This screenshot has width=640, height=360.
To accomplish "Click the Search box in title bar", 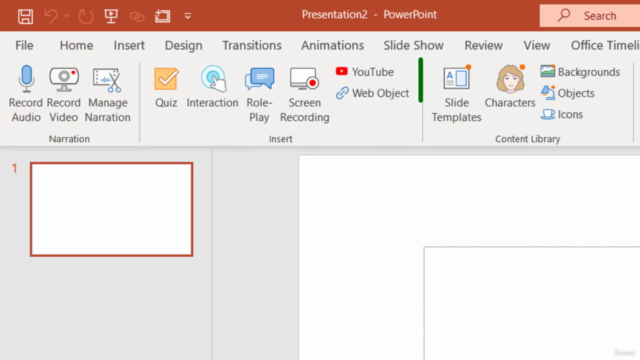I will (590, 16).
